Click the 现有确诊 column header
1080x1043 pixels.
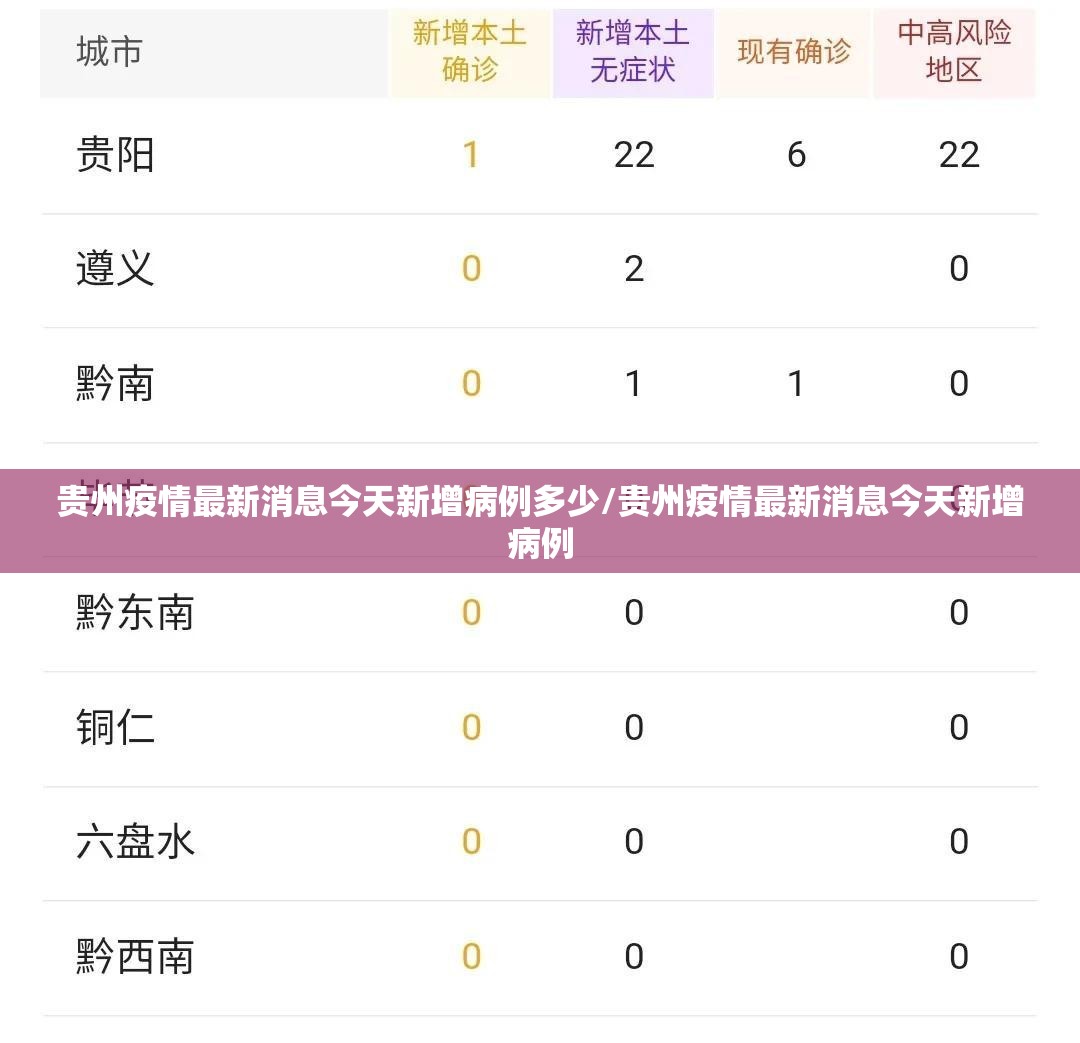click(794, 52)
